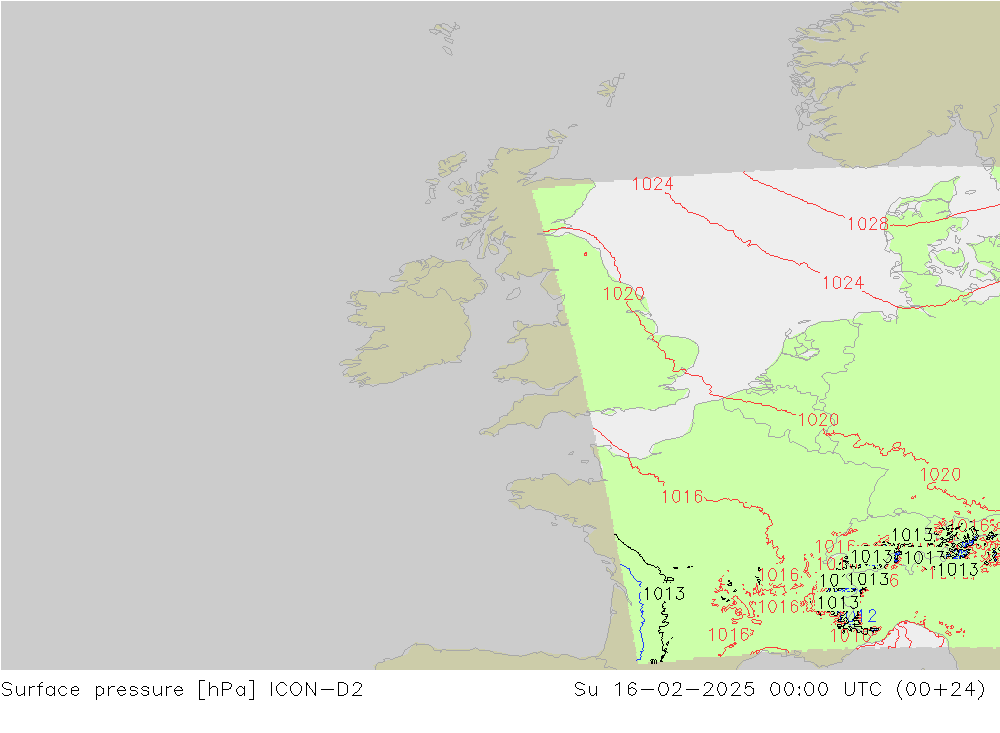Click the "00:00 UTC" time text
The height and width of the screenshot is (733, 1000).
tap(825, 690)
